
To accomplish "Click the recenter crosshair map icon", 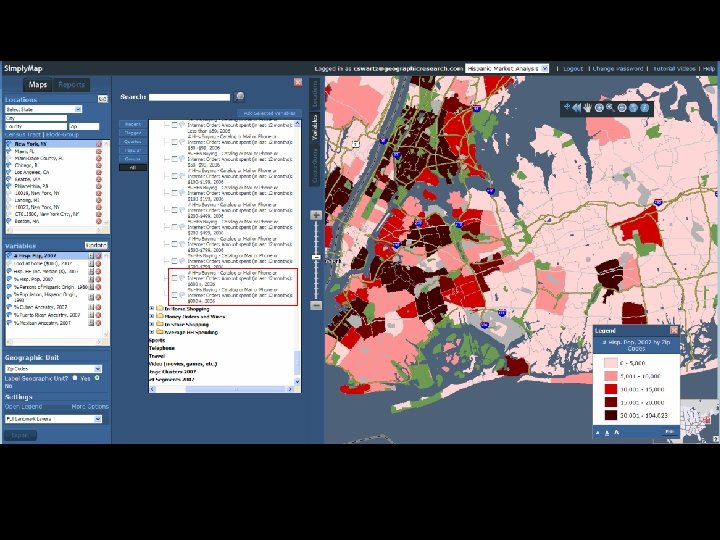I will tap(567, 107).
